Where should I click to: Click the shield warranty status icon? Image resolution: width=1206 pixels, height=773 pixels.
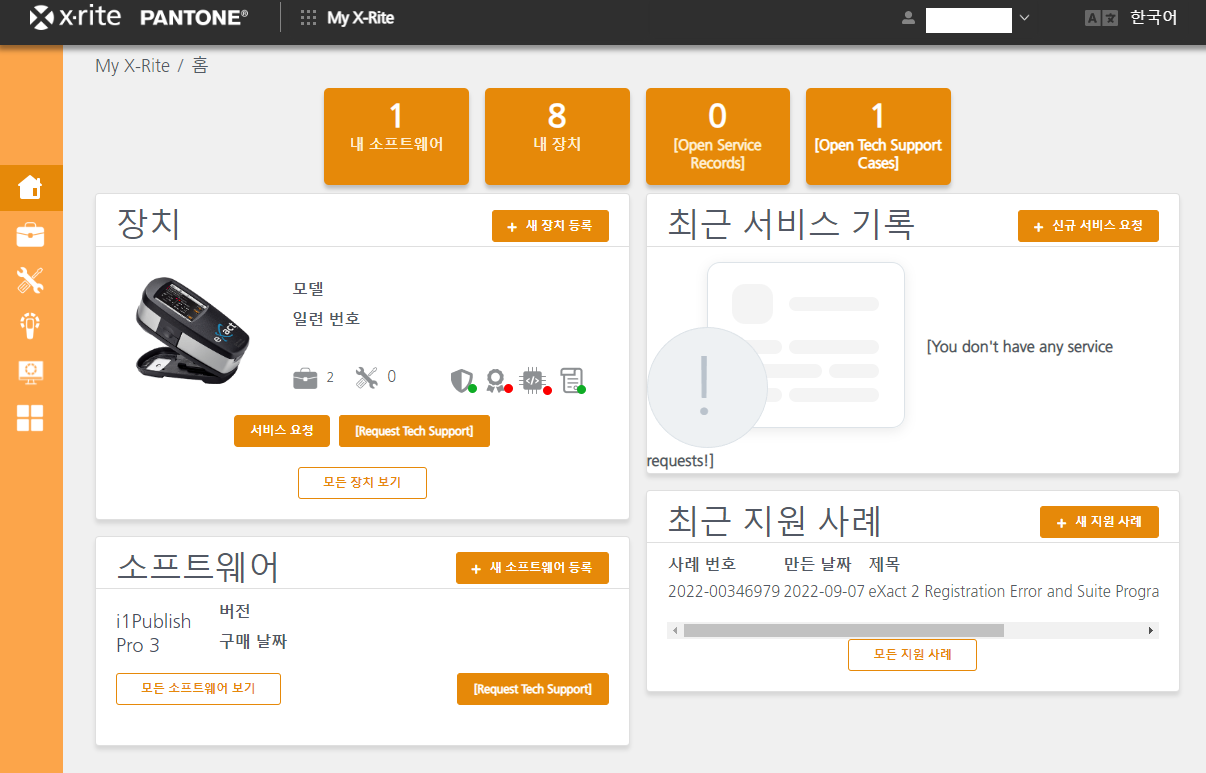pos(462,380)
